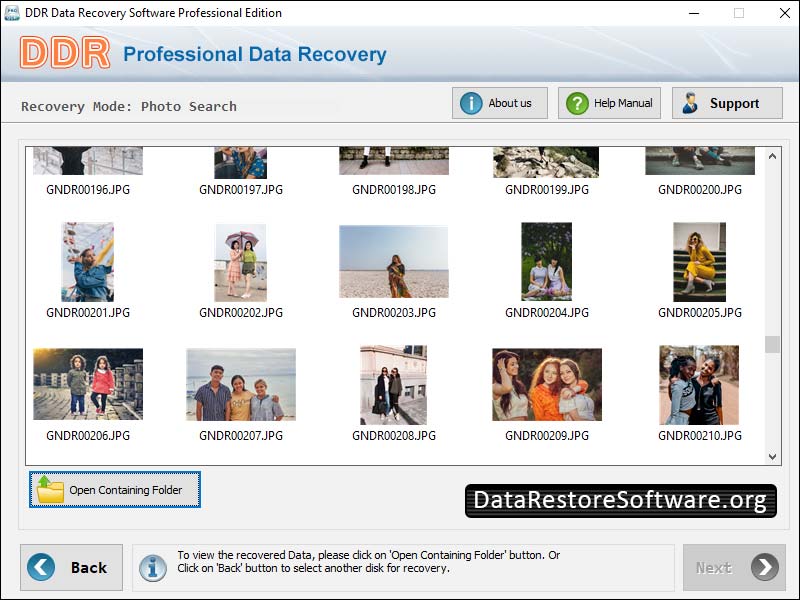Click the app icon in the title bar
Screen dimensions: 800x600
click(11, 13)
